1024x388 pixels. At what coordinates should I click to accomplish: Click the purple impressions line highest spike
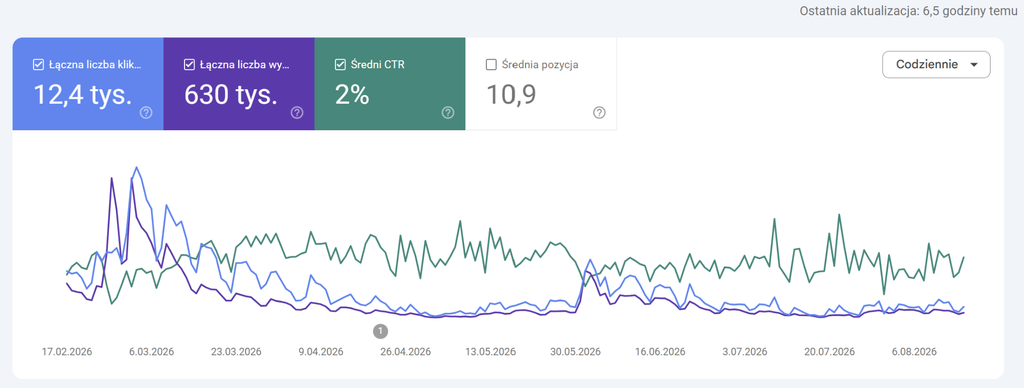112,178
